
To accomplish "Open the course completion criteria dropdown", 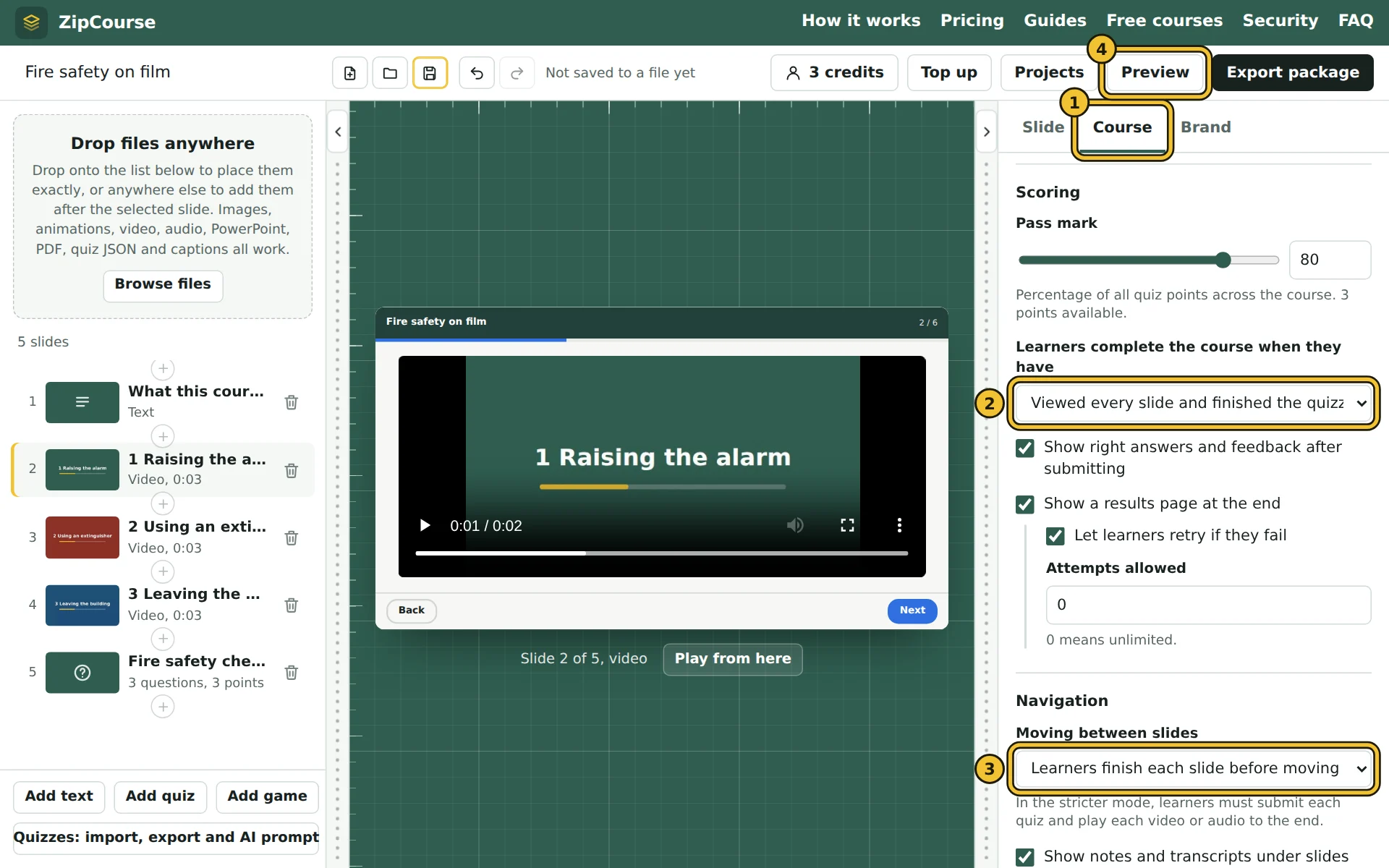I will point(1193,403).
